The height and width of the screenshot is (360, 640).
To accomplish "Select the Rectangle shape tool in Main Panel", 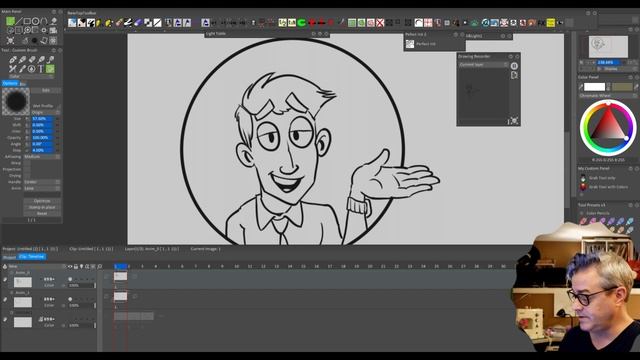I will tap(27, 21).
